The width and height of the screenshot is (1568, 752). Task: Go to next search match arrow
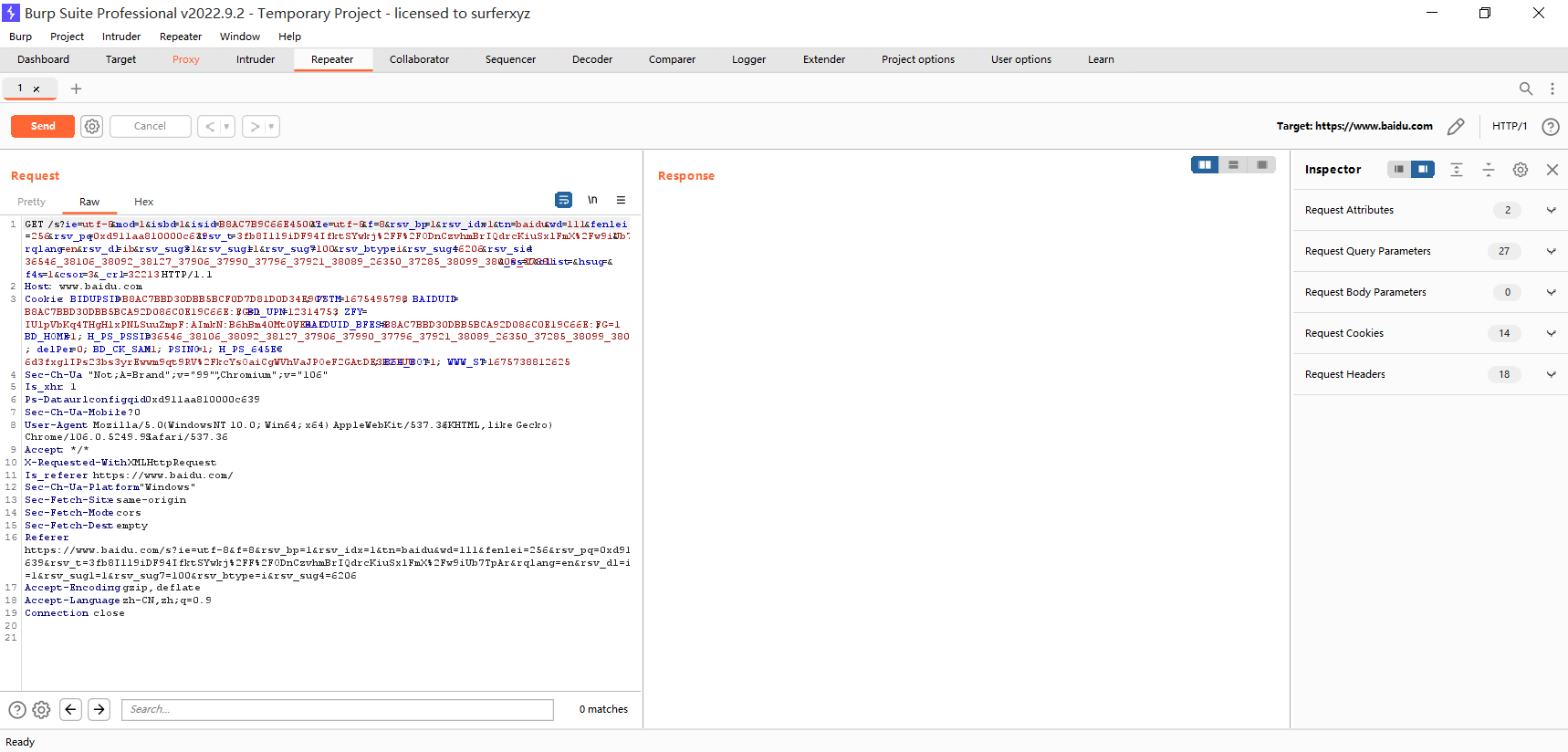(99, 709)
